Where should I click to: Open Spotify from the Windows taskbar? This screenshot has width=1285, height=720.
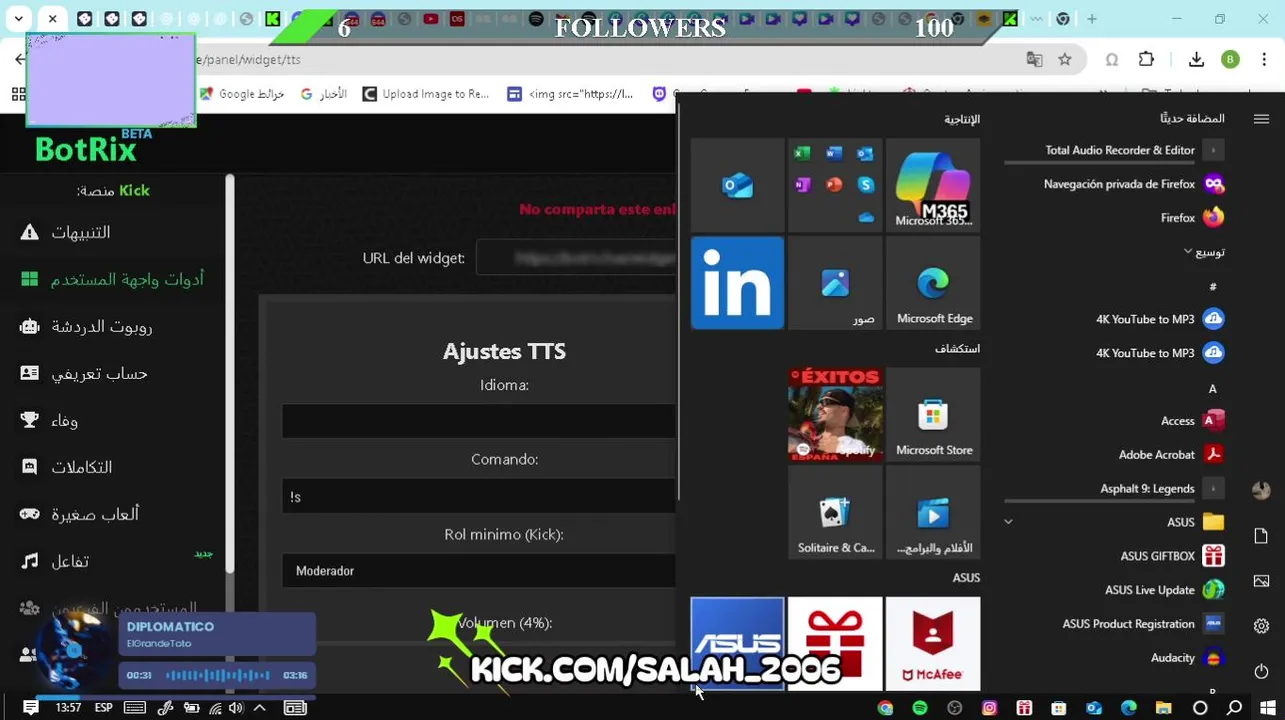coord(920,708)
